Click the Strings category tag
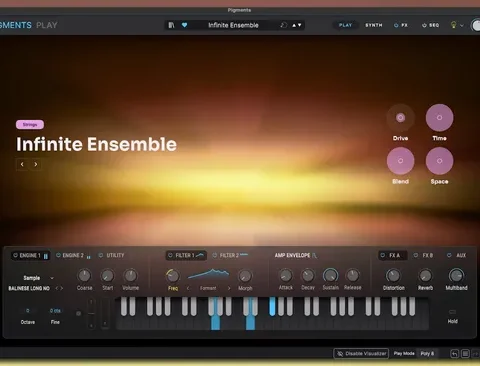 click(x=30, y=125)
